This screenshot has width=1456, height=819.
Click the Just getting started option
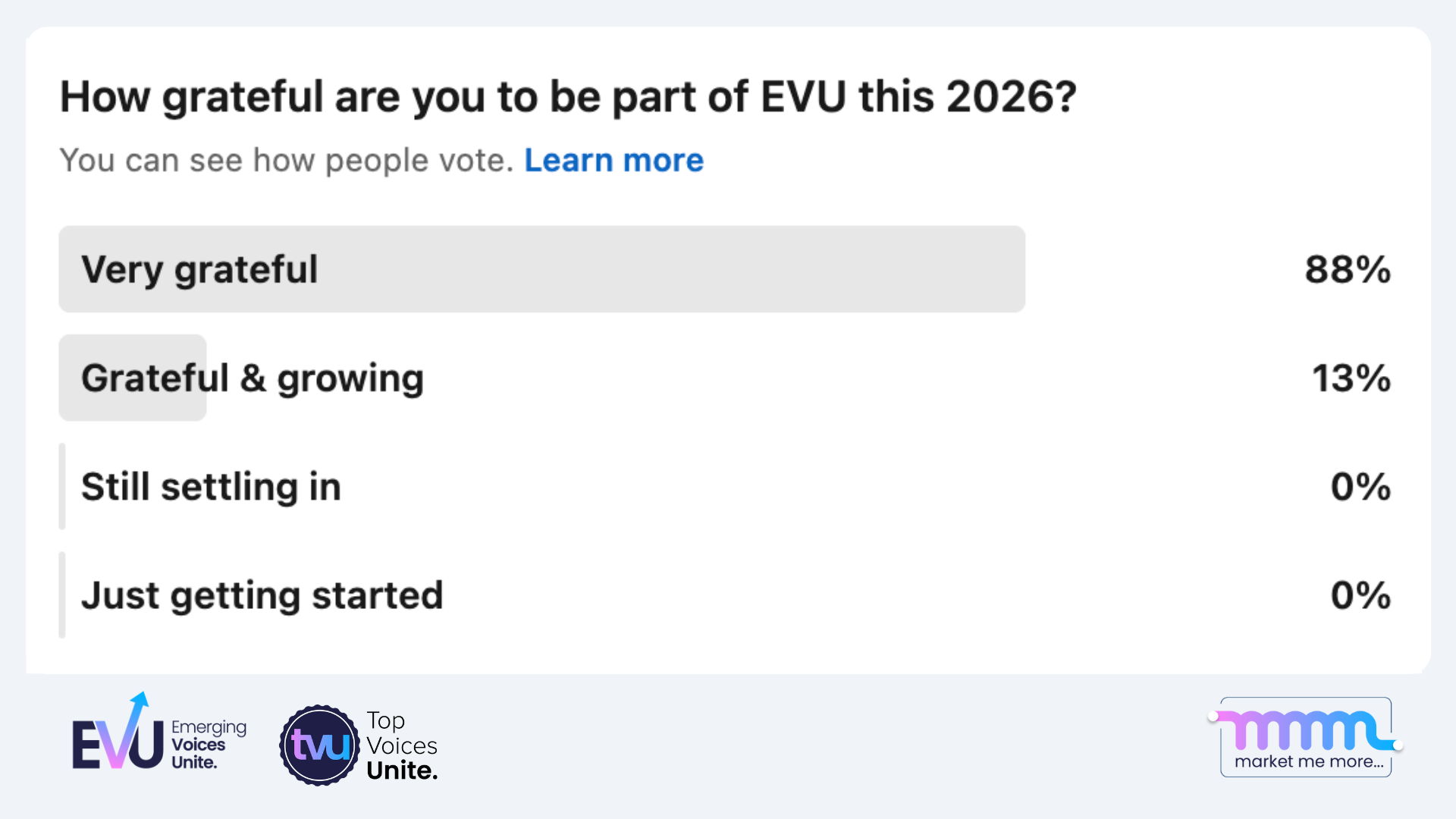pos(262,595)
